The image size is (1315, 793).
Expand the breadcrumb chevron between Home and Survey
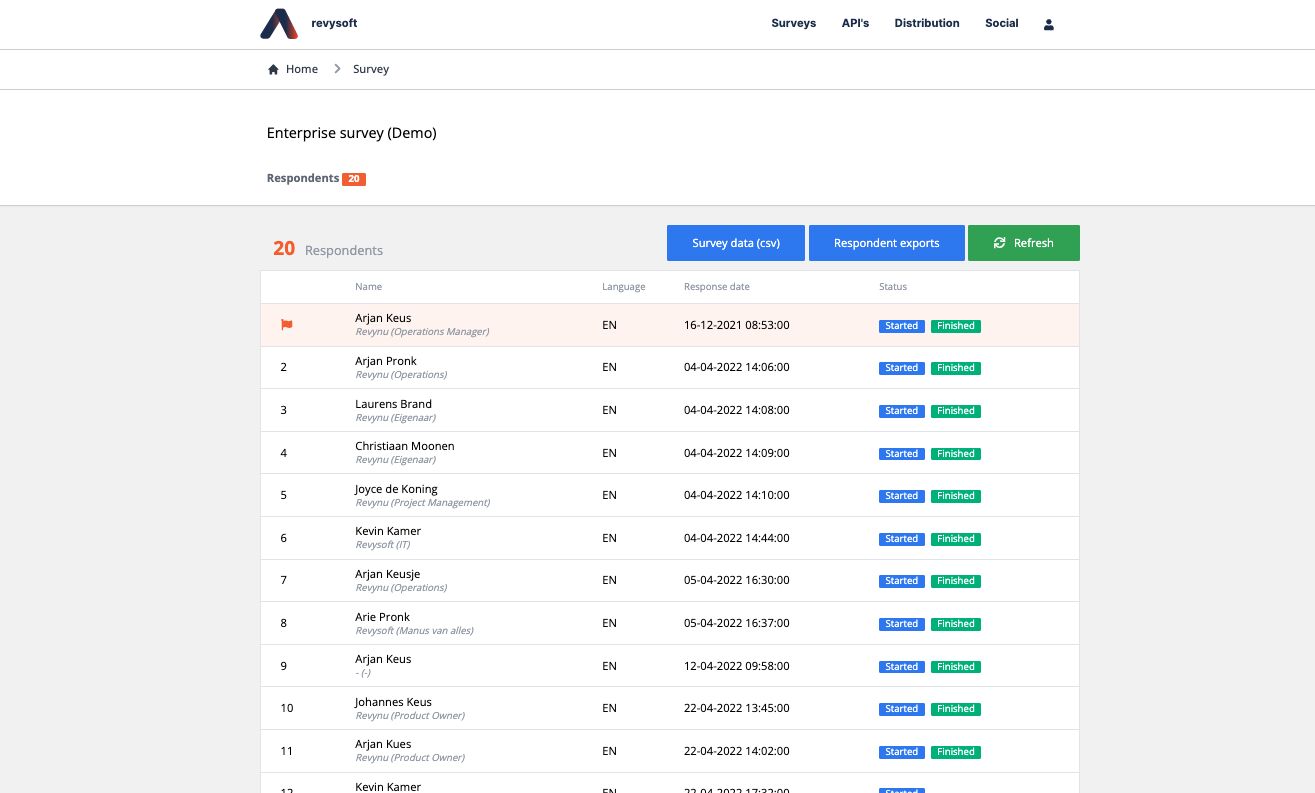pos(337,68)
